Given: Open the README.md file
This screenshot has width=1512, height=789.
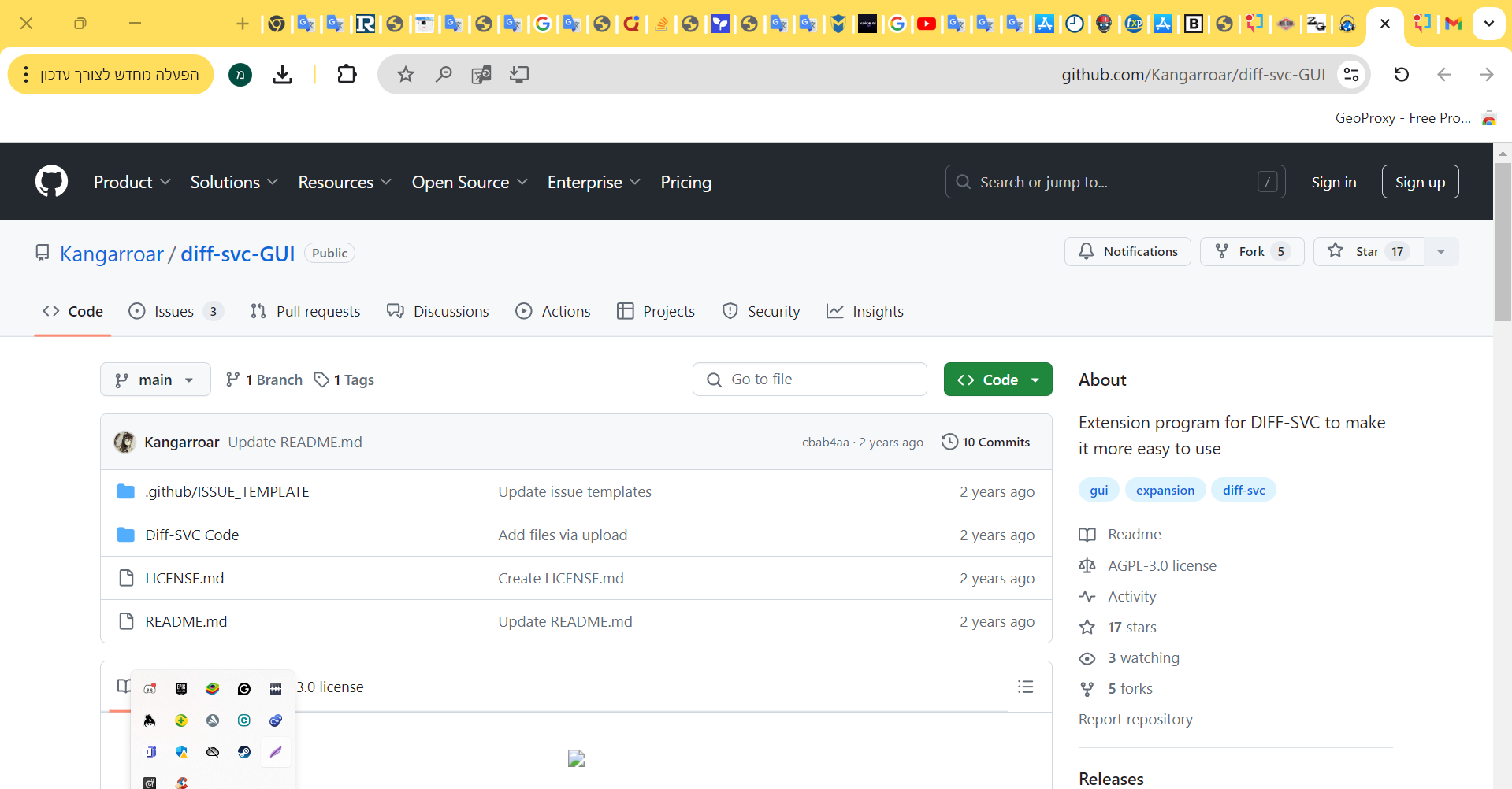Looking at the screenshot, I should (186, 621).
